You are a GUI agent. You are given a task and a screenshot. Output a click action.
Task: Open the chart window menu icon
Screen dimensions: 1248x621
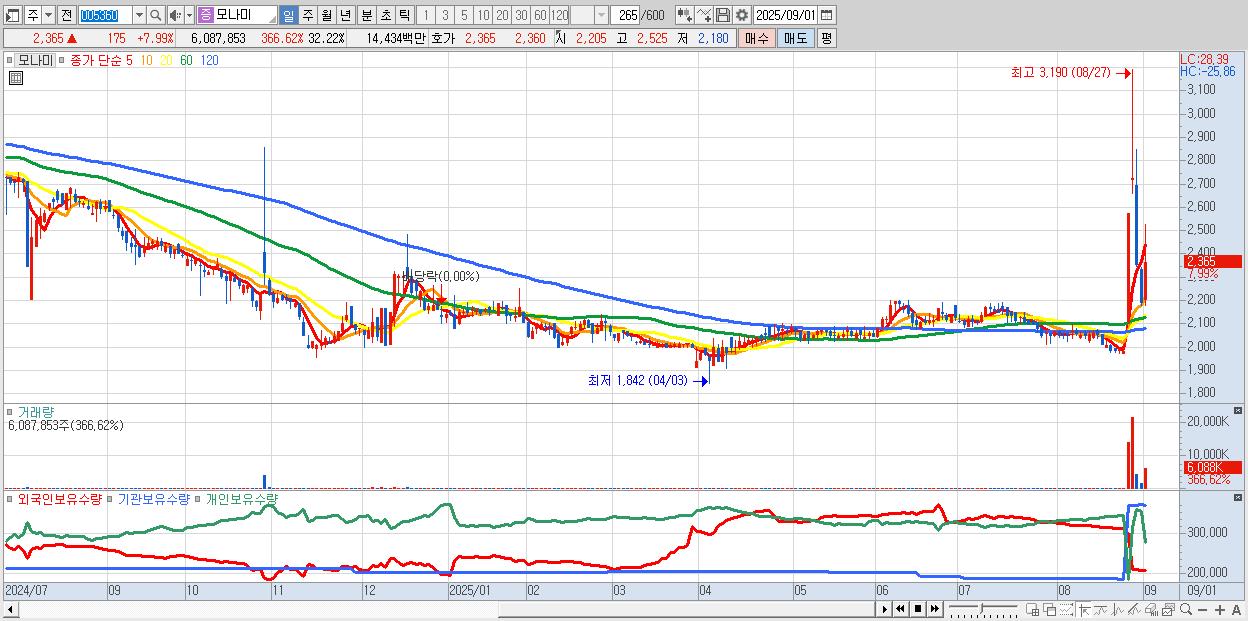[12, 15]
